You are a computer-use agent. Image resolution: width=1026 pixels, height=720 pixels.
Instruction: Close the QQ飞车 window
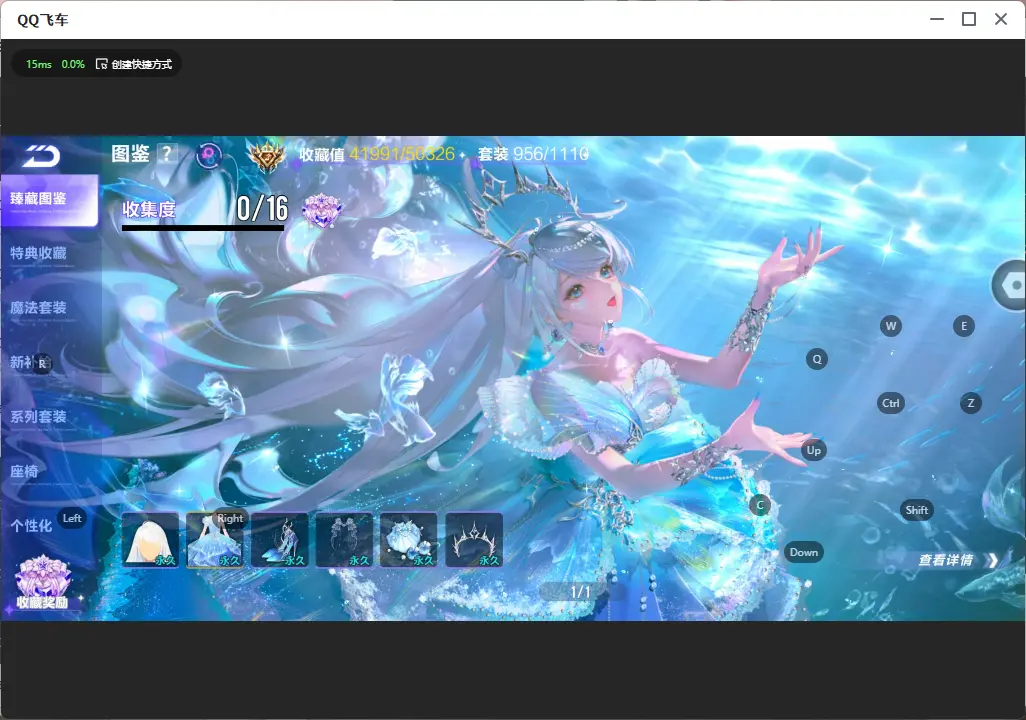[1001, 20]
